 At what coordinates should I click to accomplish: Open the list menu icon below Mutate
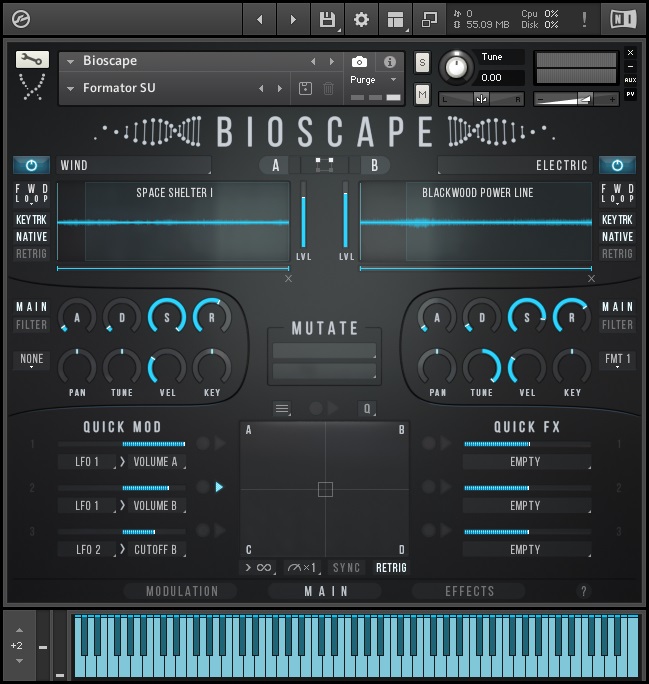coord(282,409)
